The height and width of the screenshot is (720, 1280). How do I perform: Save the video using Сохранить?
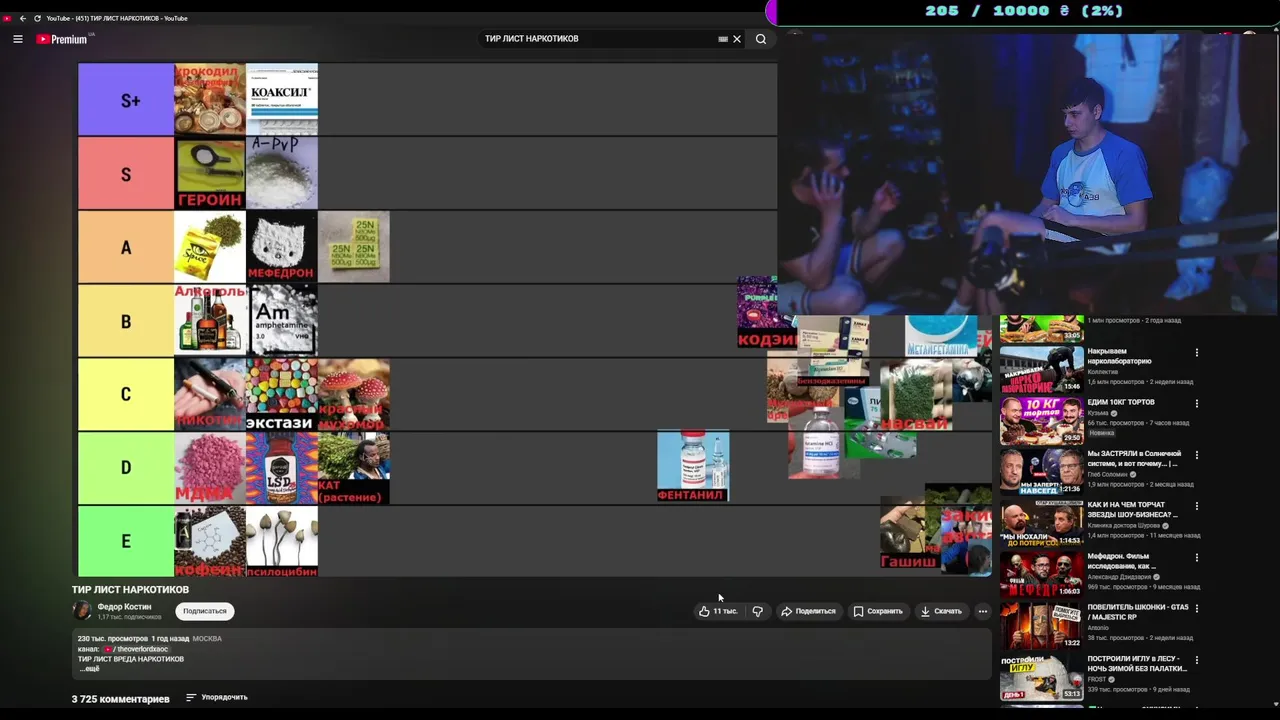[x=877, y=611]
